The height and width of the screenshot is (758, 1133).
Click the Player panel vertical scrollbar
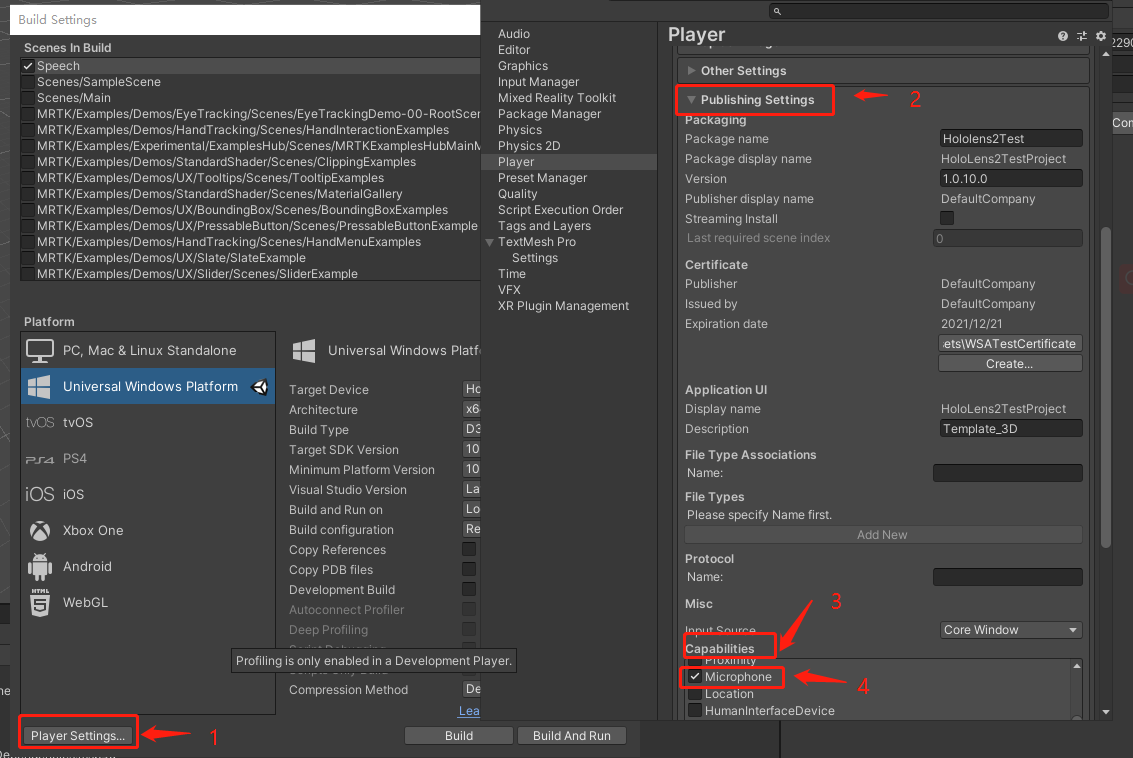(x=1106, y=387)
